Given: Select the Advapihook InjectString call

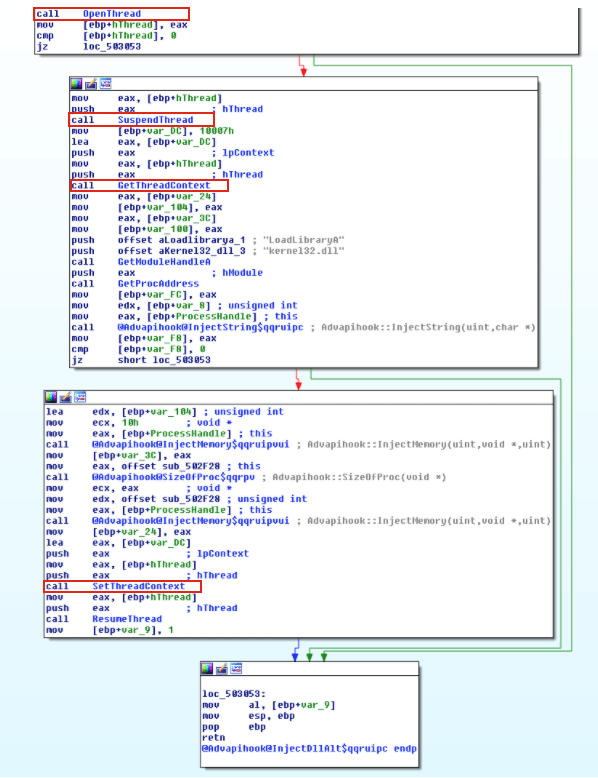Looking at the screenshot, I should [210, 327].
